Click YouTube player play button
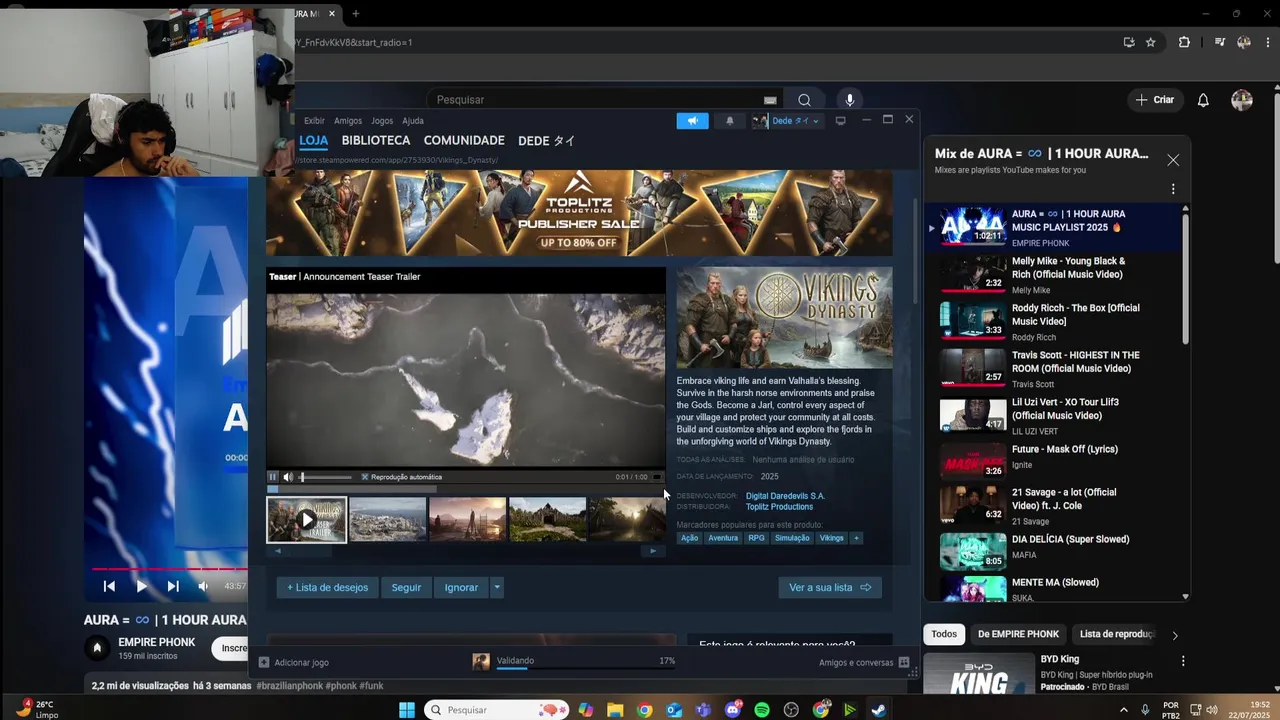 pyautogui.click(x=141, y=586)
